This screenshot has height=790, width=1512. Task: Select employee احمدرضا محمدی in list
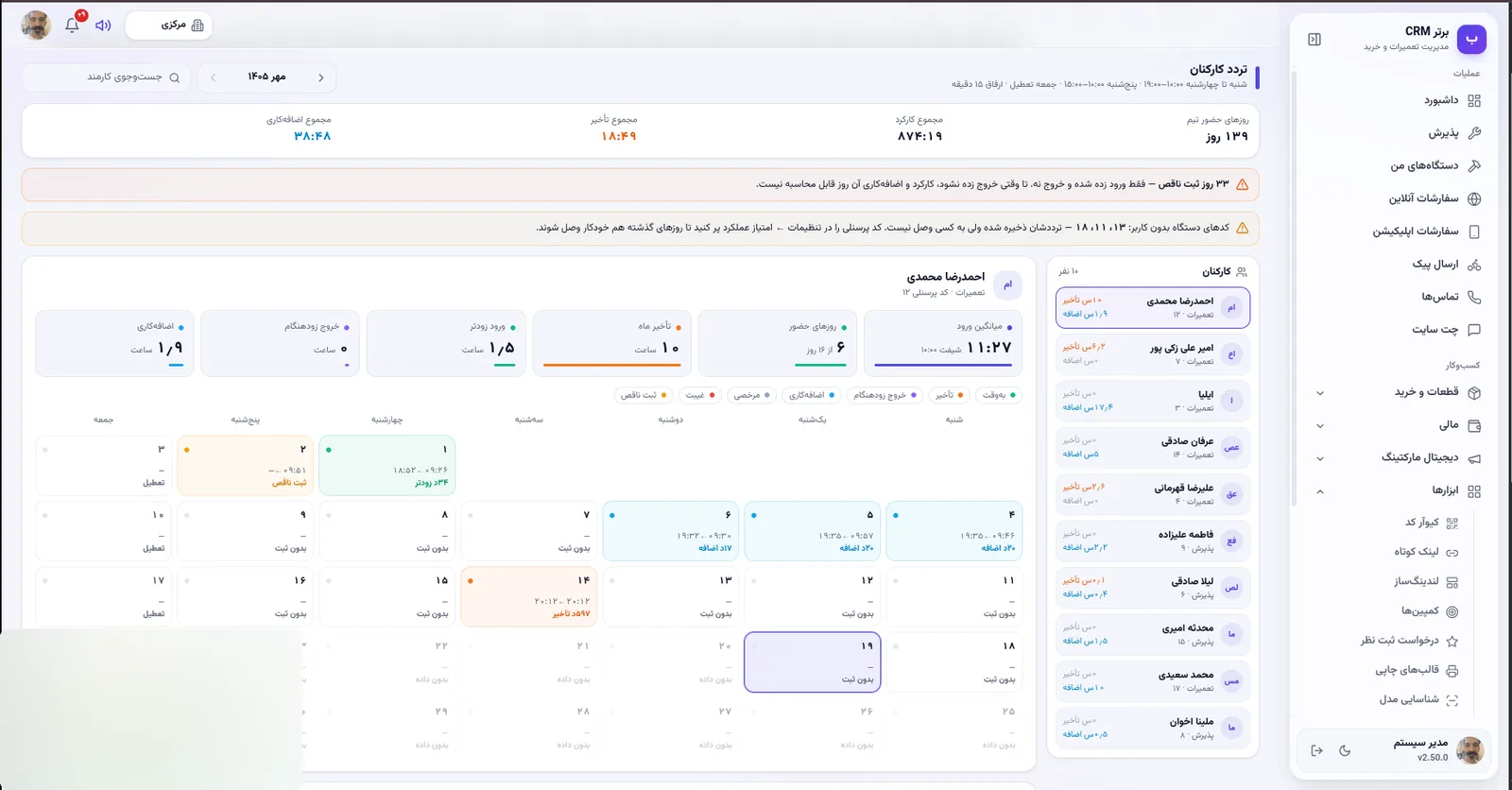pyautogui.click(x=1153, y=307)
